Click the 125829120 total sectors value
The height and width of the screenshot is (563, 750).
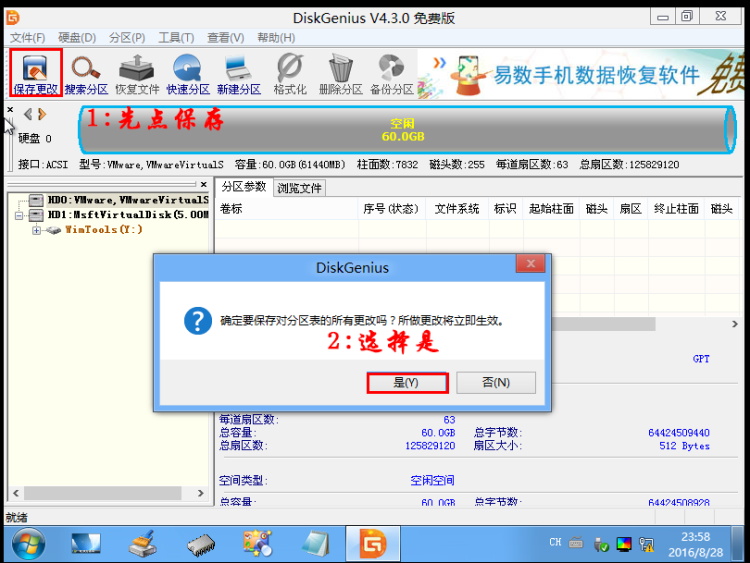click(430, 446)
